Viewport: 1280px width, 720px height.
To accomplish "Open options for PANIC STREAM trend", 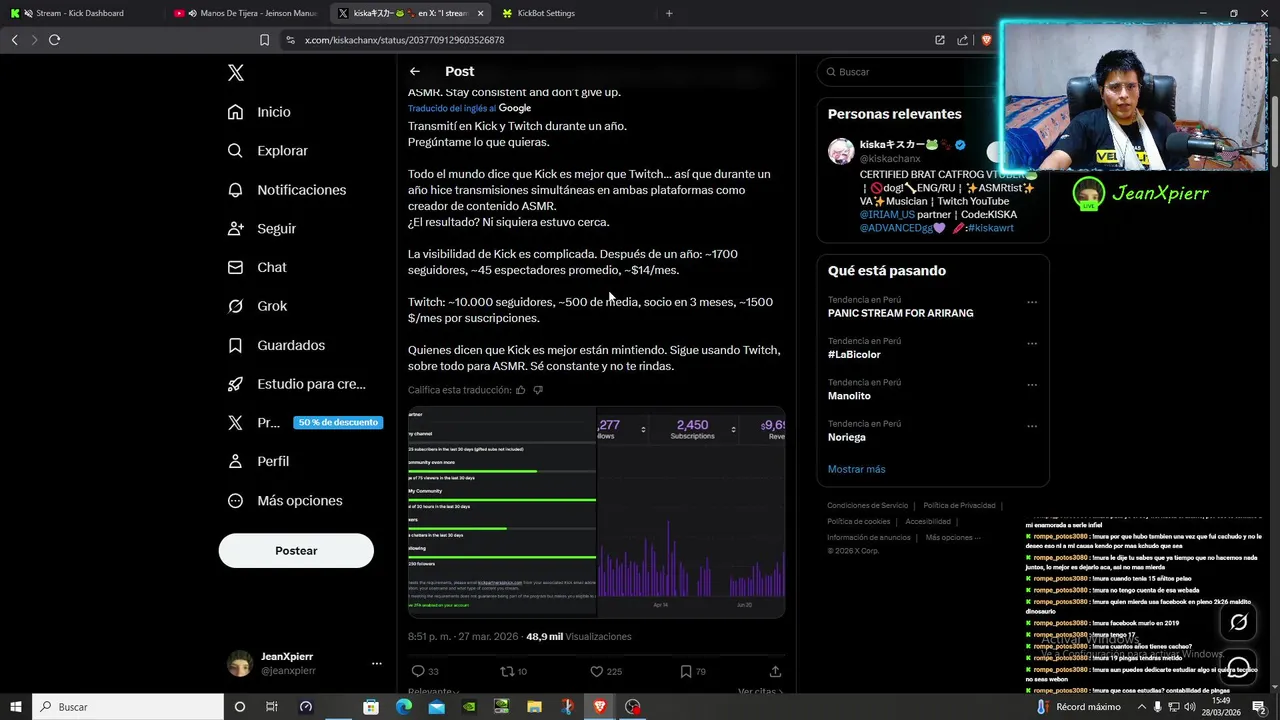I will coord(1032,302).
